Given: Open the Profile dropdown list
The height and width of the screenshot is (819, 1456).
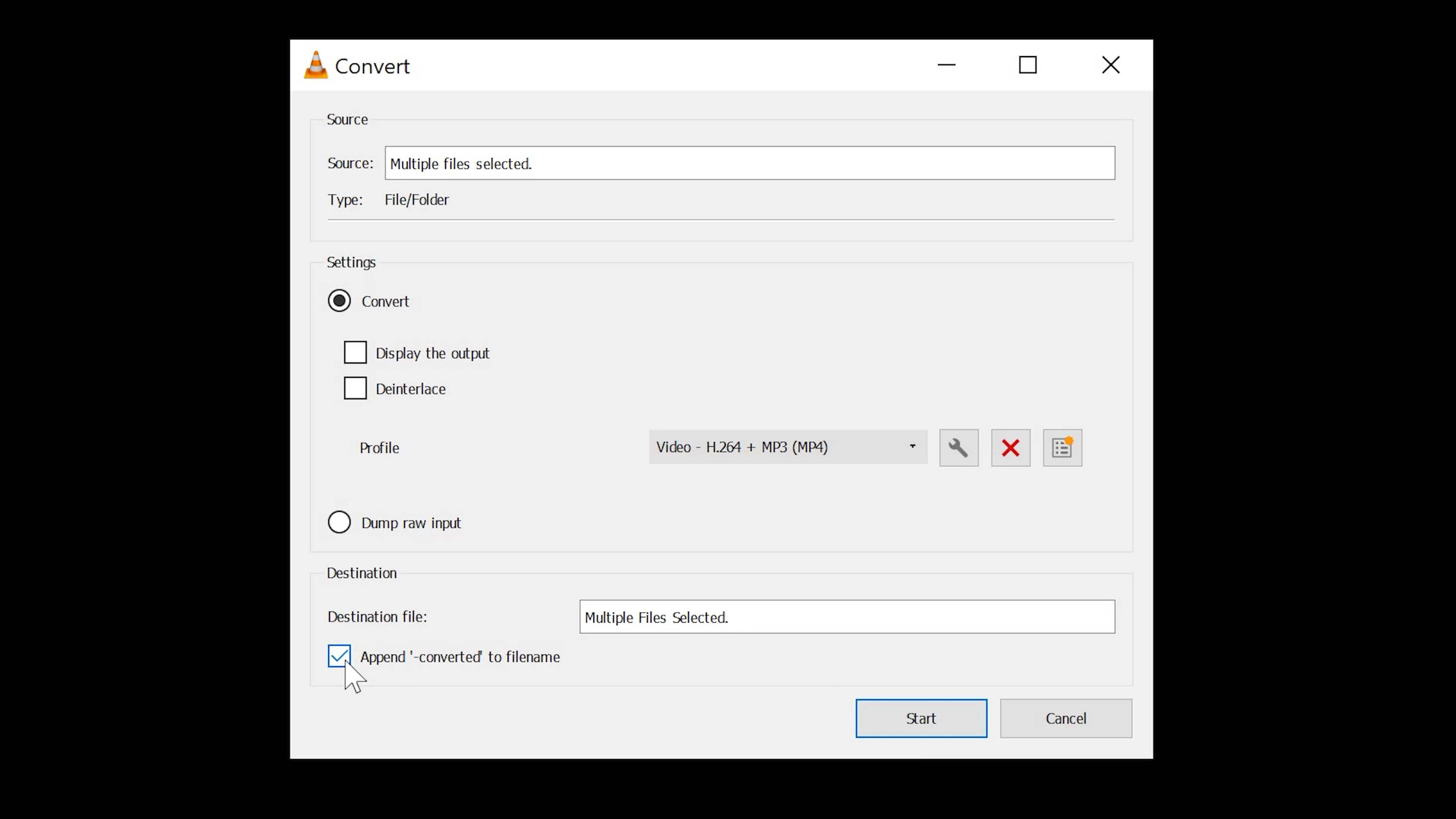Looking at the screenshot, I should point(788,447).
